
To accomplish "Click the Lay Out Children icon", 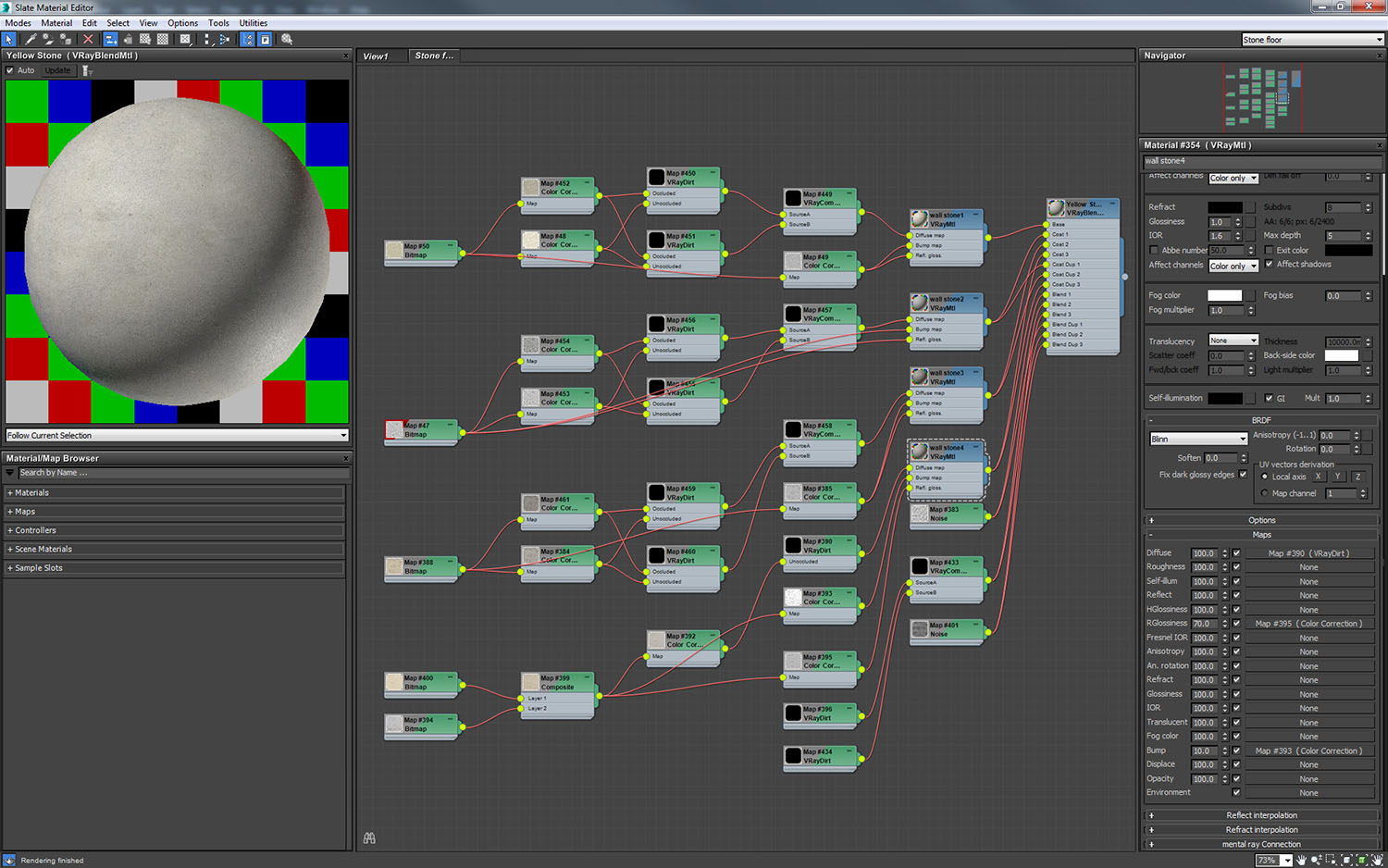I will pyautogui.click(x=224, y=40).
